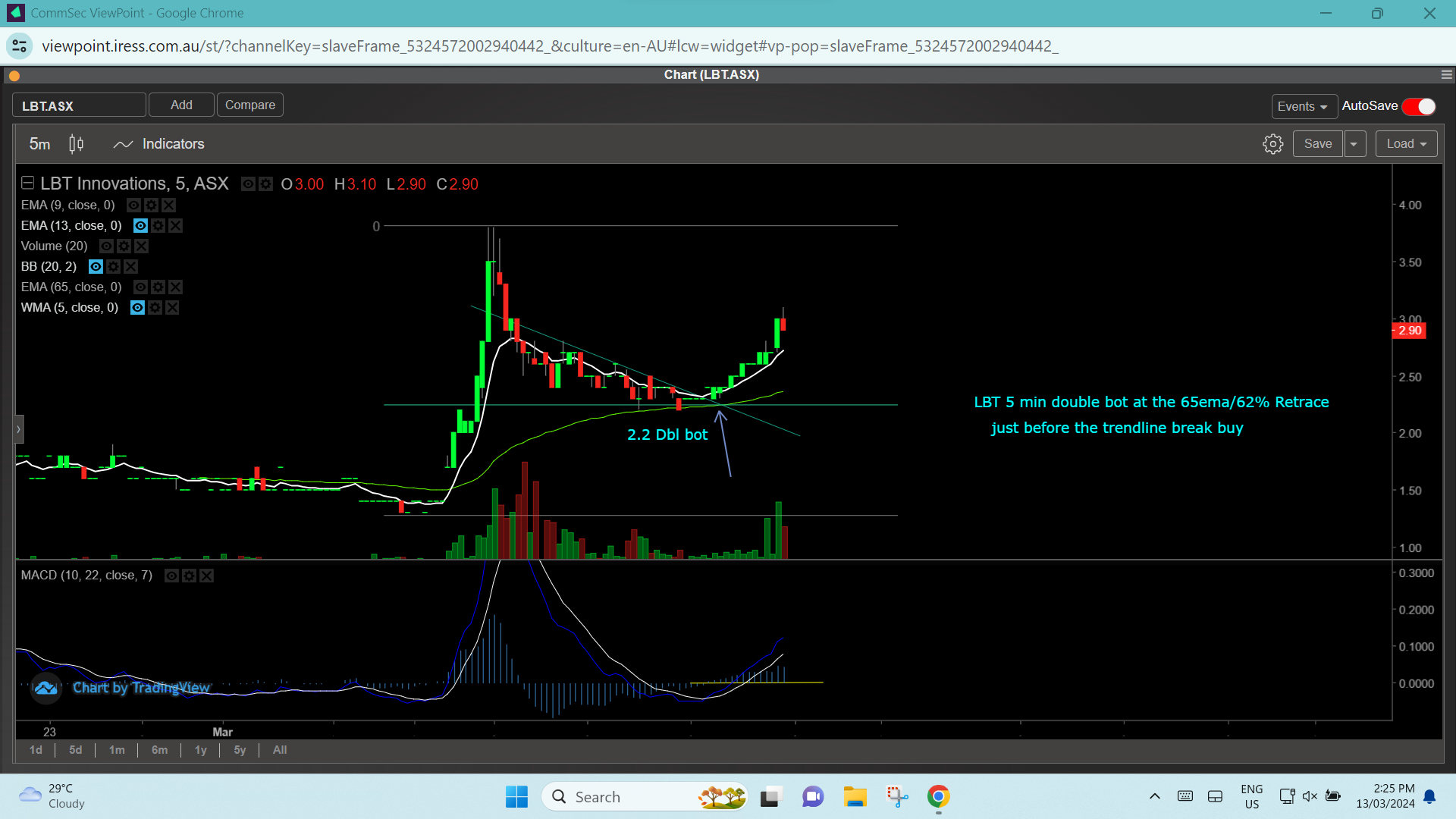Screen dimensions: 1456x819
Task: Open settings for LBT Innovations main series
Action: coord(265,184)
